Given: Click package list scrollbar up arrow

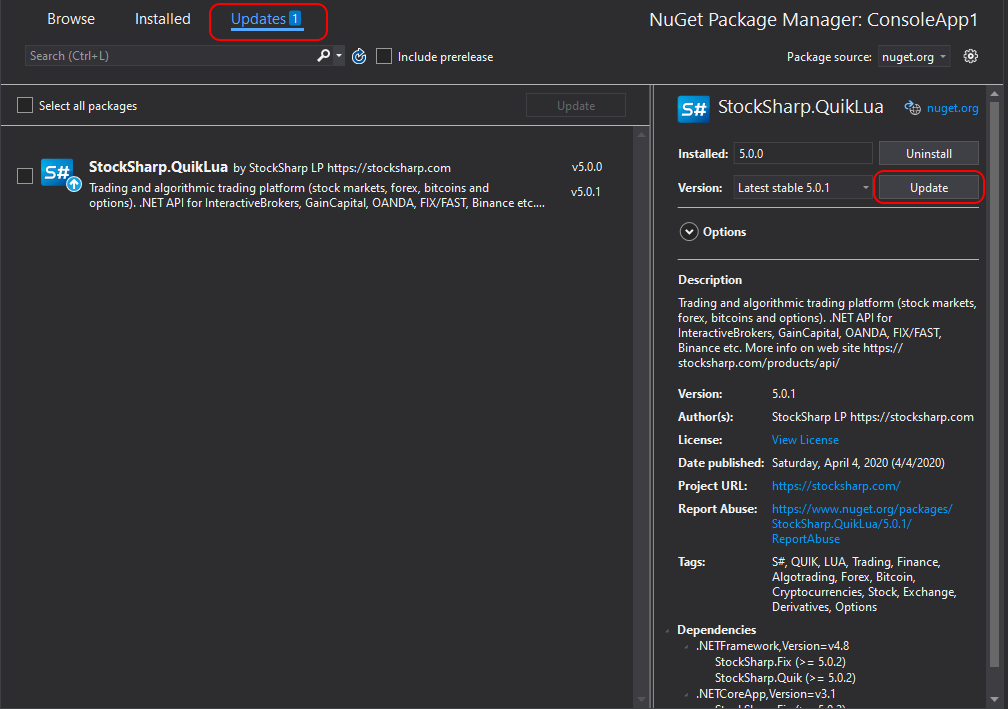Looking at the screenshot, I should click(641, 135).
